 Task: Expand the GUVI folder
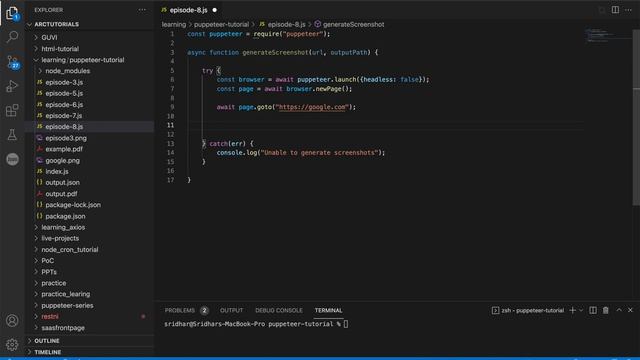49,38
